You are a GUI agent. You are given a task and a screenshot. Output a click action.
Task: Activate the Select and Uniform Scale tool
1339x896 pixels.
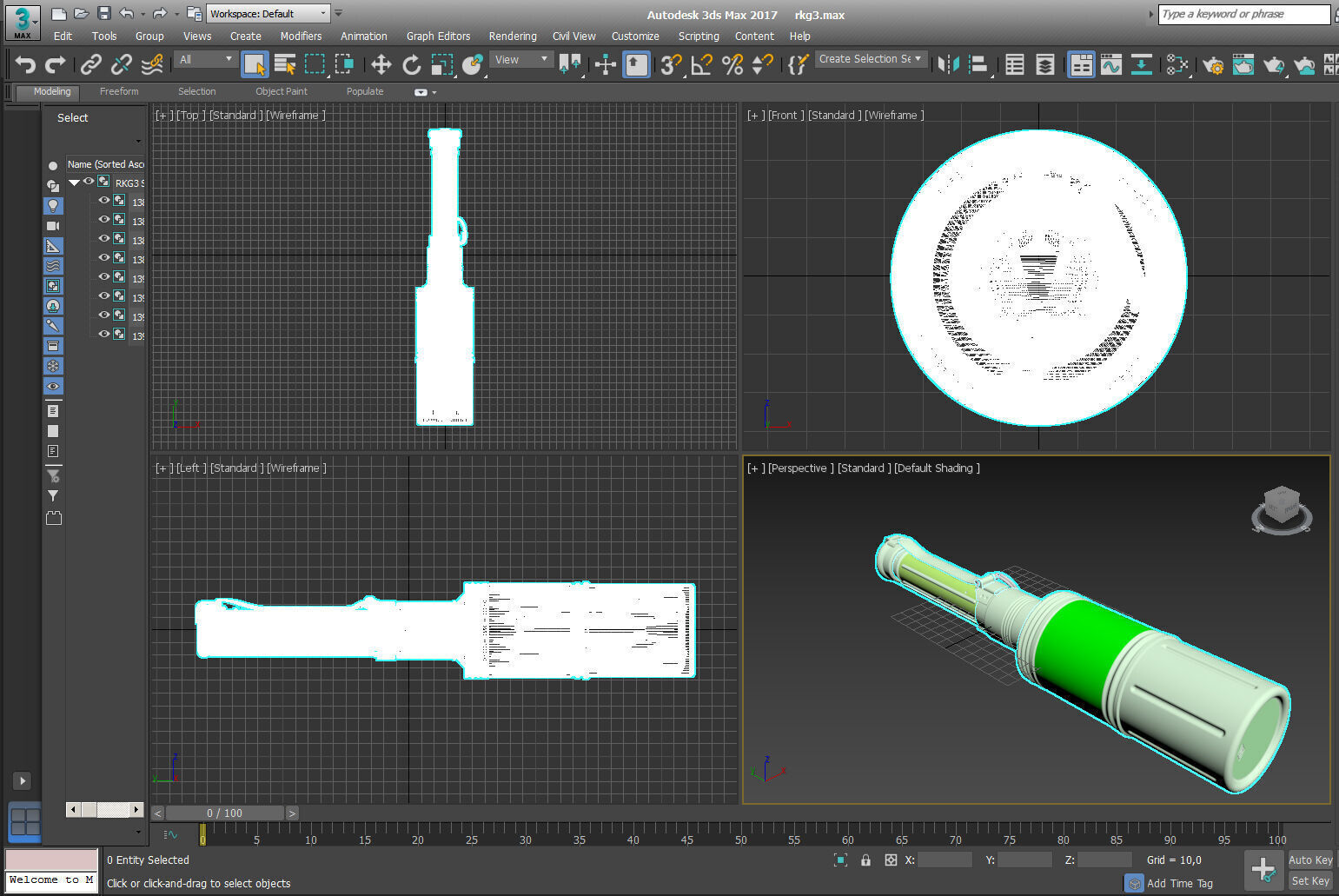tap(441, 64)
